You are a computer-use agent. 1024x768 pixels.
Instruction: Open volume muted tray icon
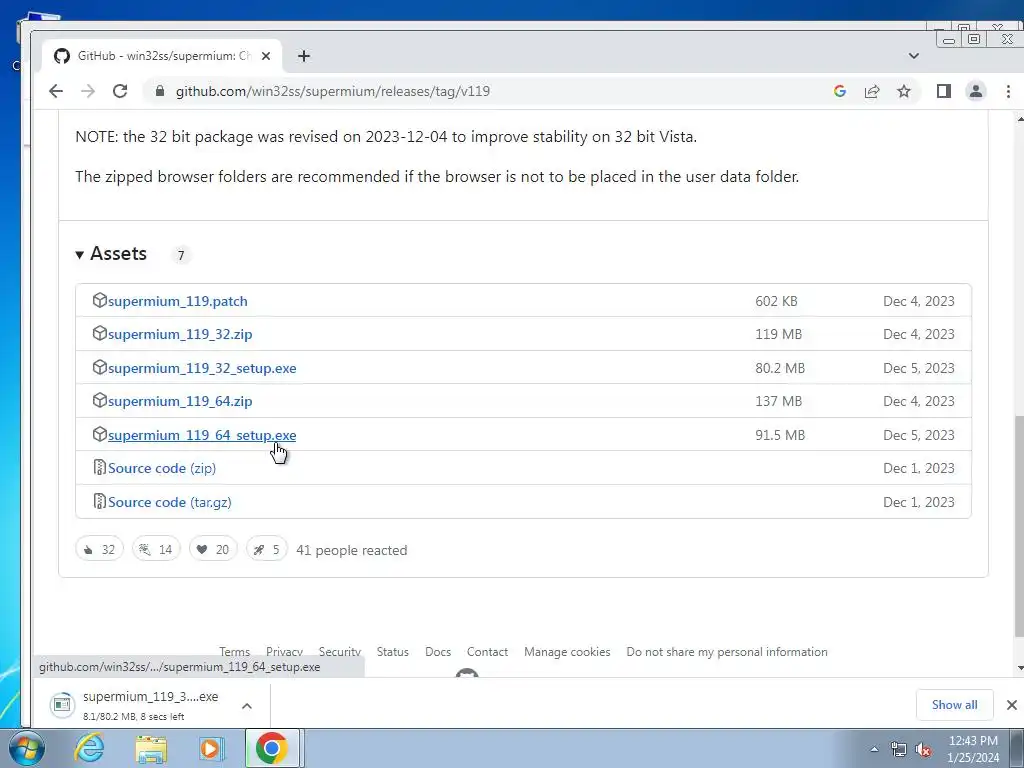923,749
